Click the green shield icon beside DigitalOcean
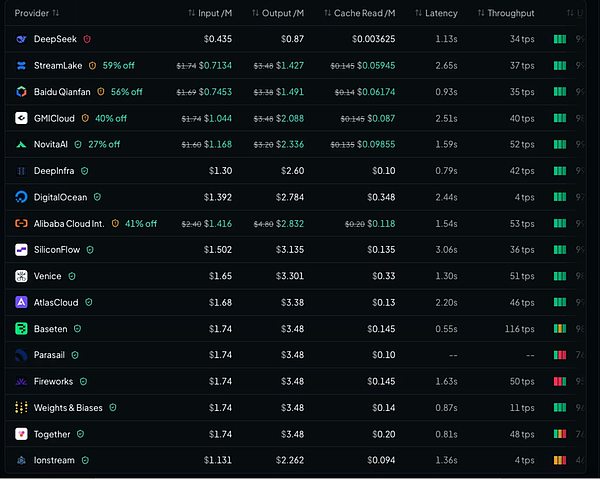The width and height of the screenshot is (600, 479). 97,197
